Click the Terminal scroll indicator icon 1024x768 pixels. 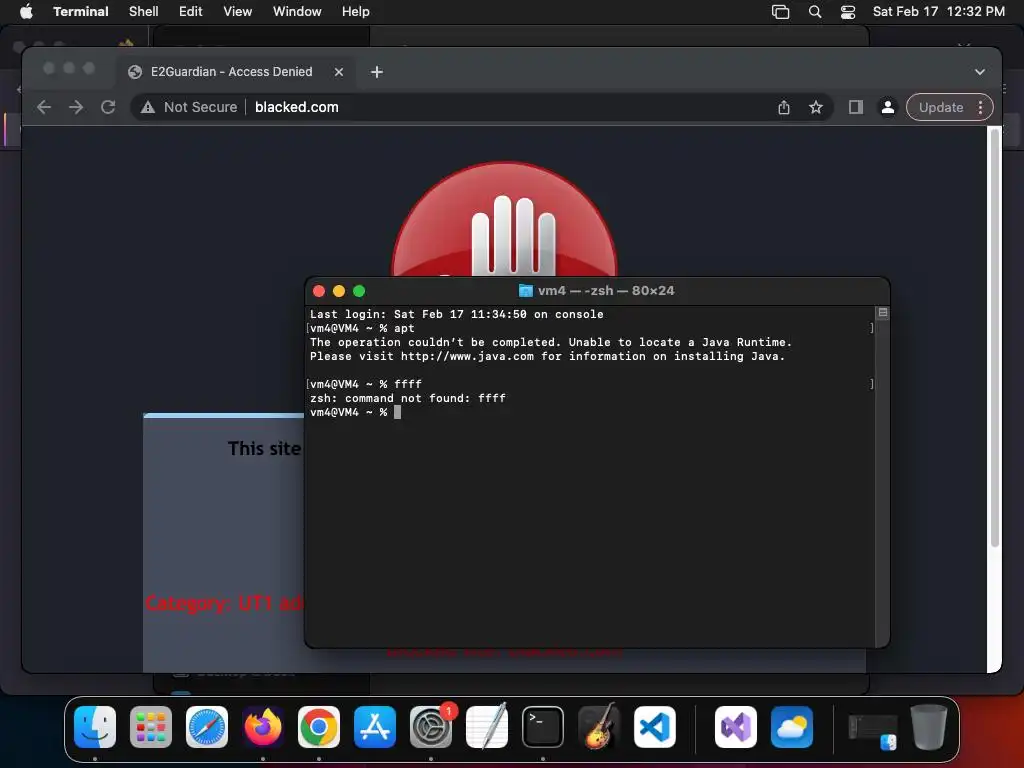click(x=882, y=313)
